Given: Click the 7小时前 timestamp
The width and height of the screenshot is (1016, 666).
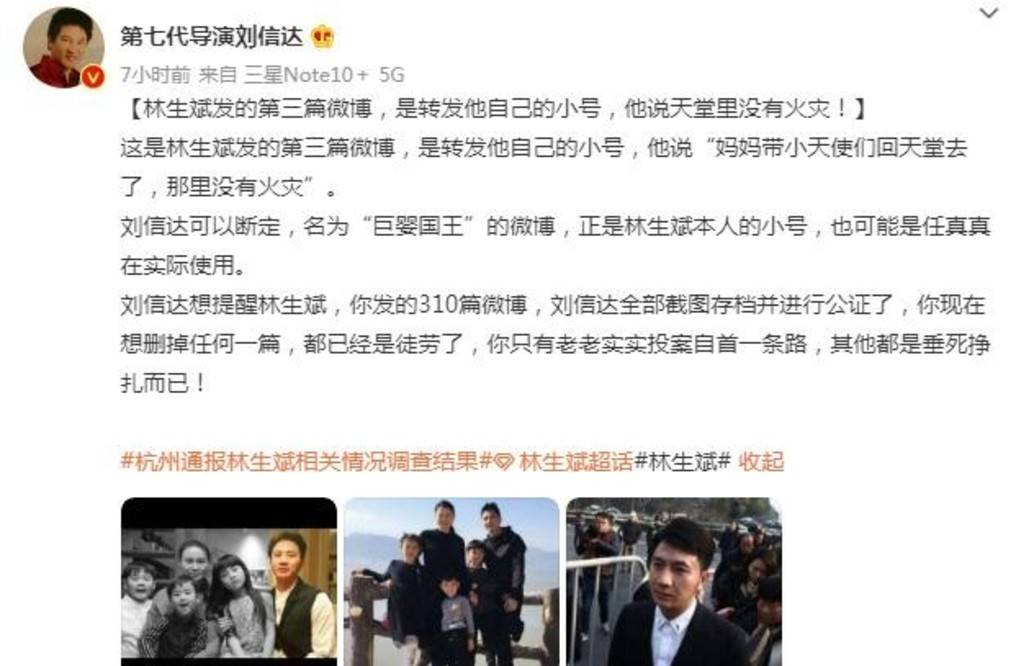Looking at the screenshot, I should click(x=156, y=75).
